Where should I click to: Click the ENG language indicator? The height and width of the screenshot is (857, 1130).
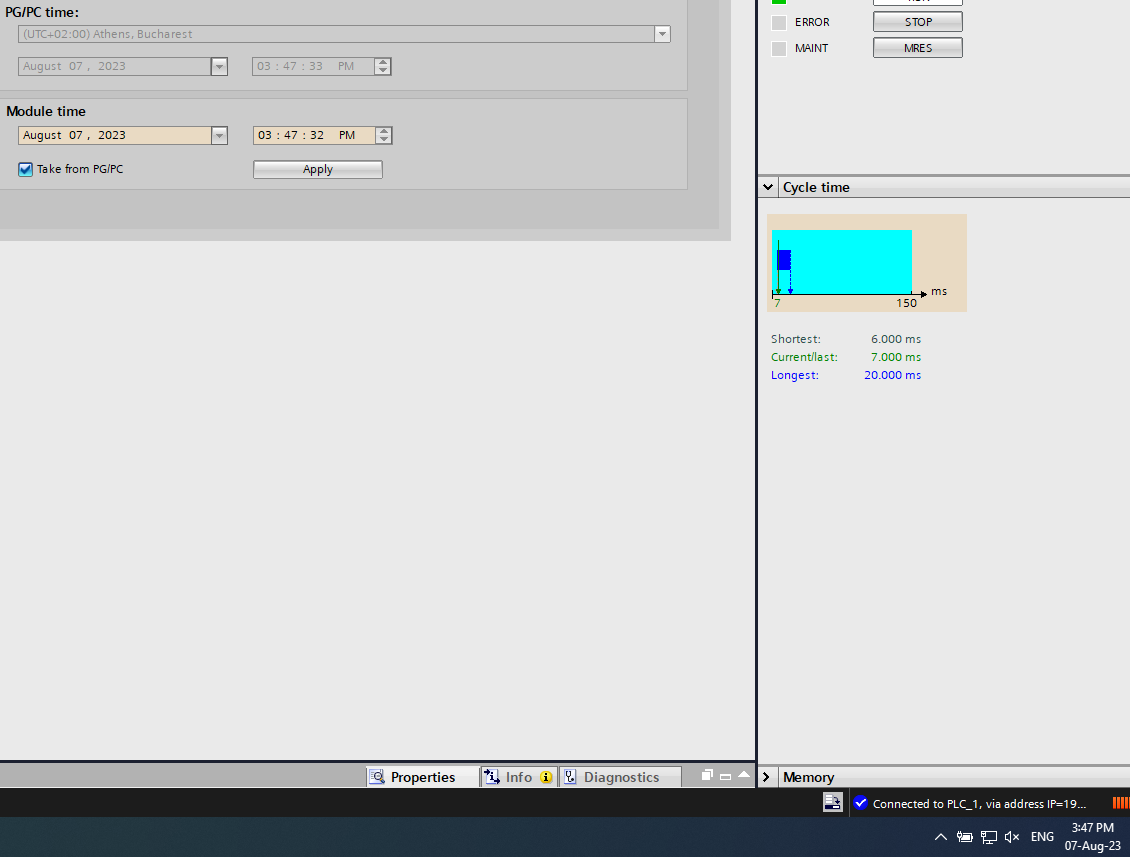pos(1042,837)
